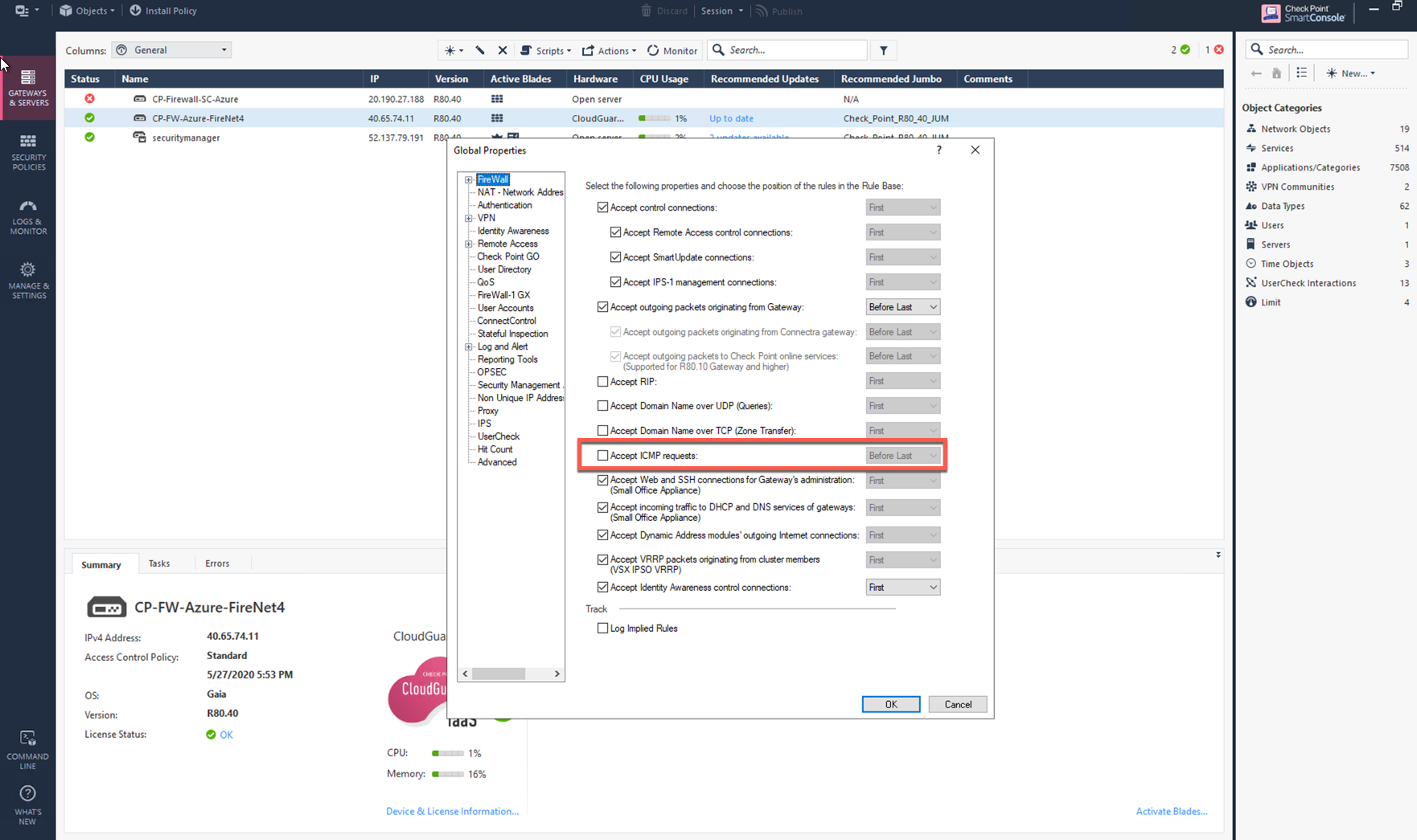Open Security Policies view
Screen dimensions: 1417x840
click(28, 152)
